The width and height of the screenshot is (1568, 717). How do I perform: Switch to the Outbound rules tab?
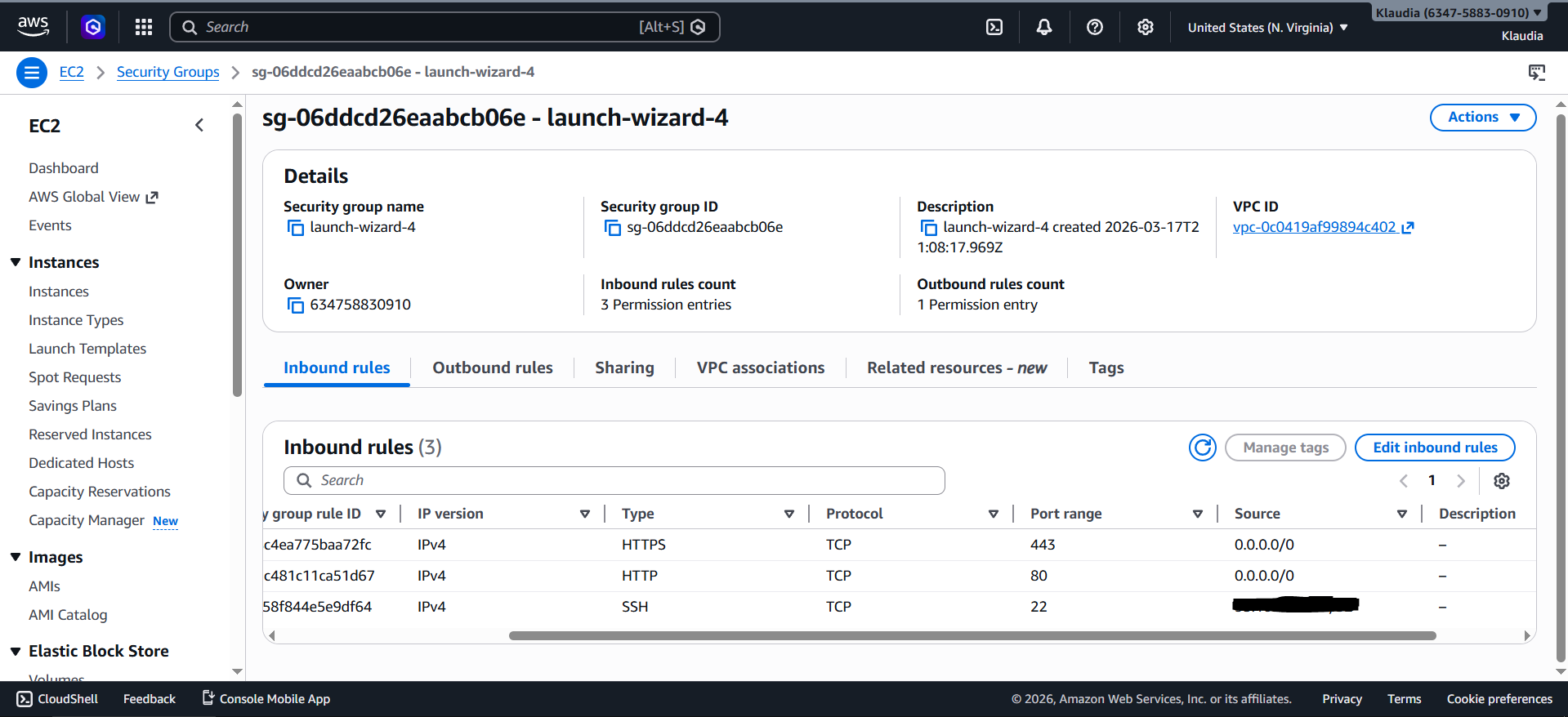tap(493, 368)
